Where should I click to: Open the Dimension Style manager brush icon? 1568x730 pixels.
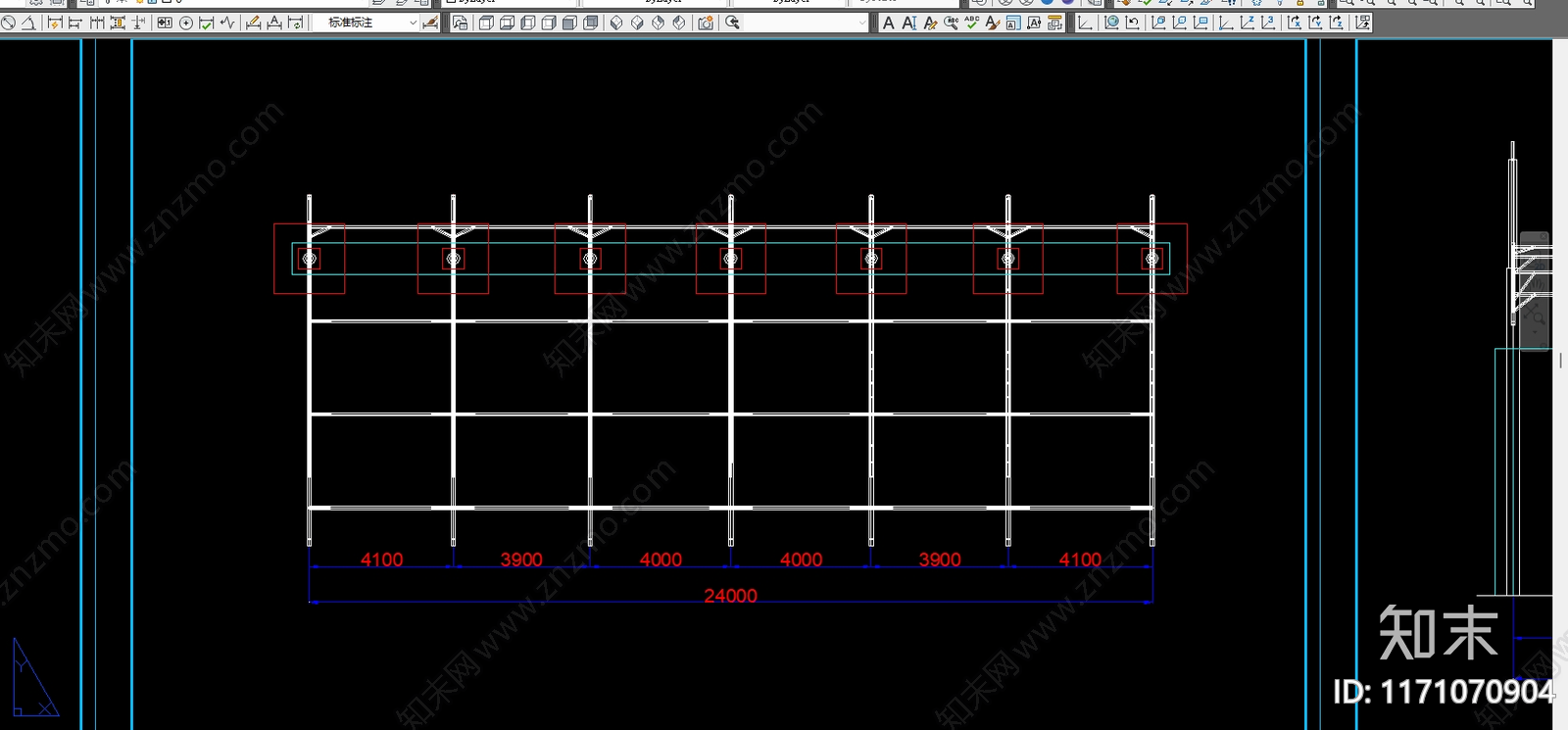pos(430,23)
